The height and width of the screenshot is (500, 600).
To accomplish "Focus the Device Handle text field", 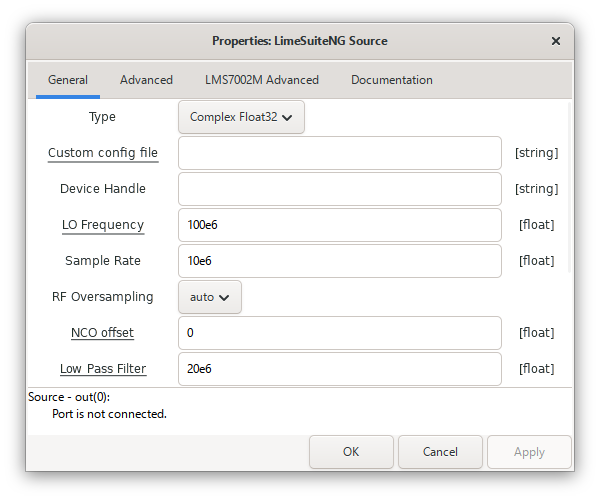I will (339, 189).
